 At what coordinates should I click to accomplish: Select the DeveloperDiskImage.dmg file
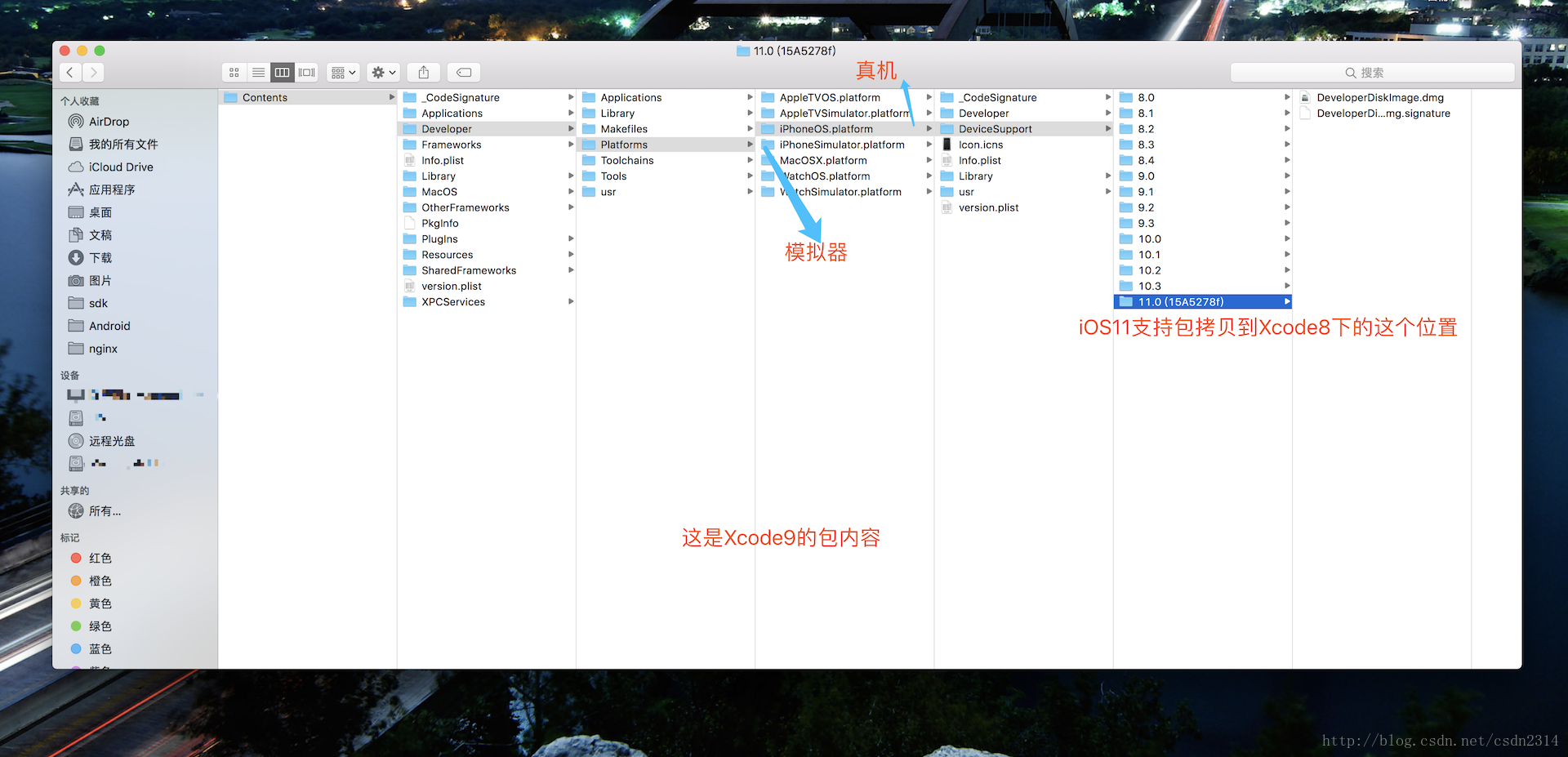1382,97
